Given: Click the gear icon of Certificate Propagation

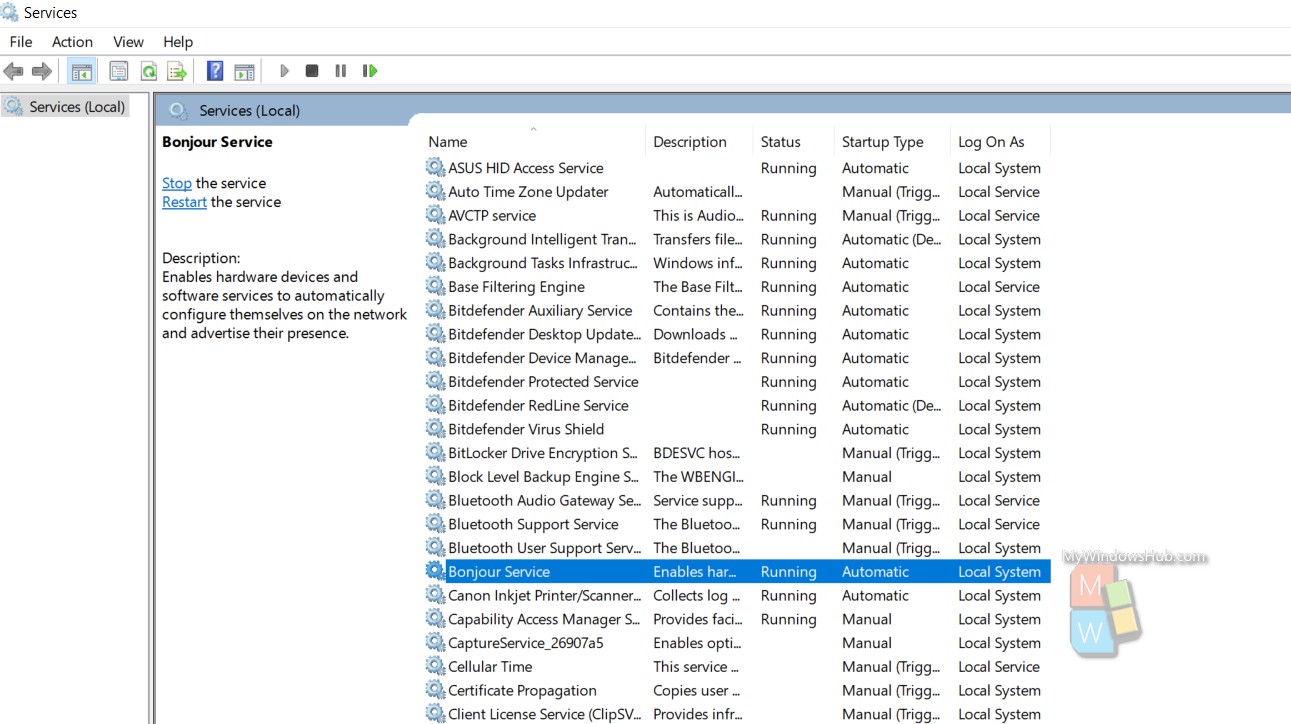Looking at the screenshot, I should [x=435, y=690].
